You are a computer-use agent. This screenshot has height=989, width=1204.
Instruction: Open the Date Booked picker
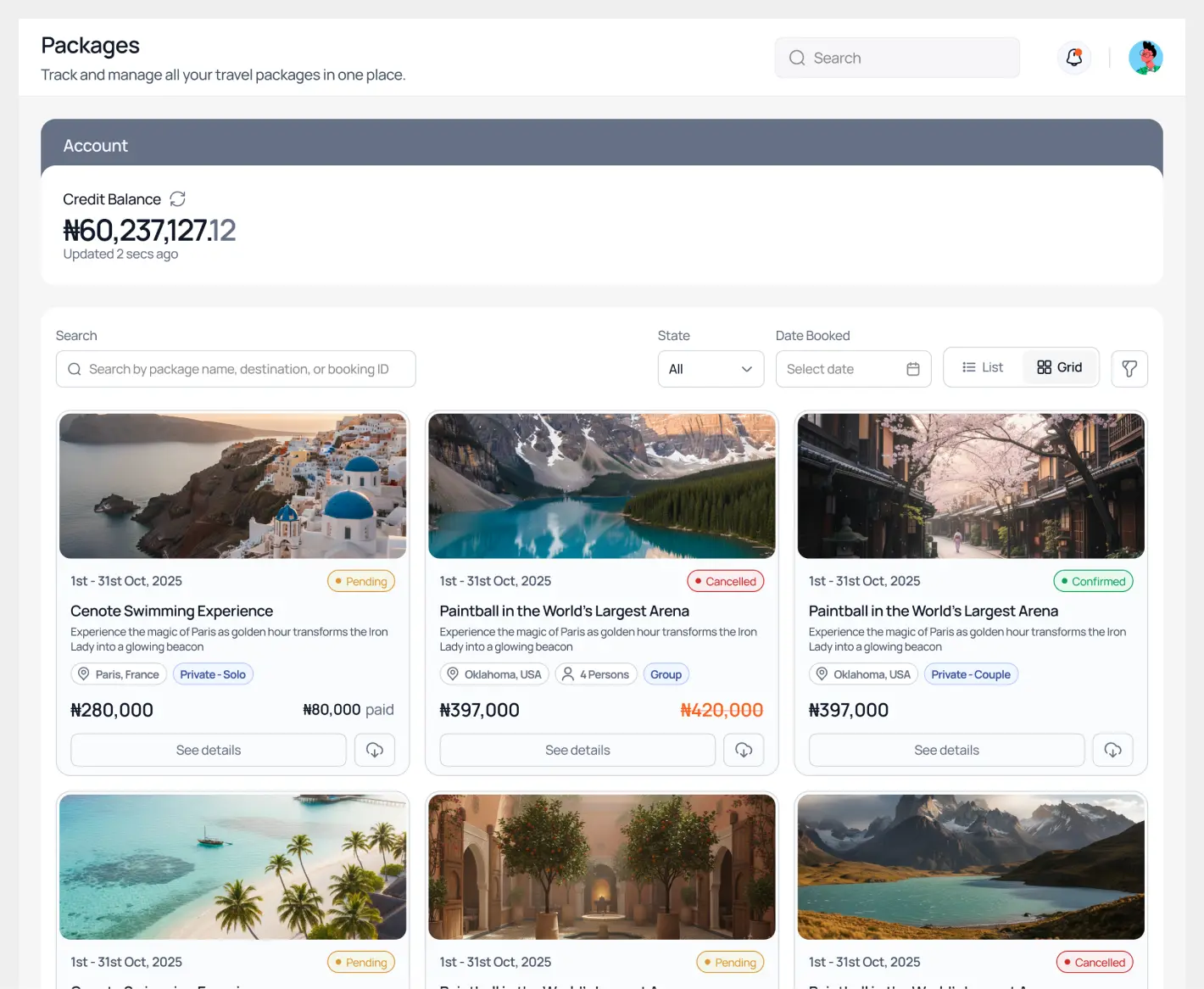853,369
